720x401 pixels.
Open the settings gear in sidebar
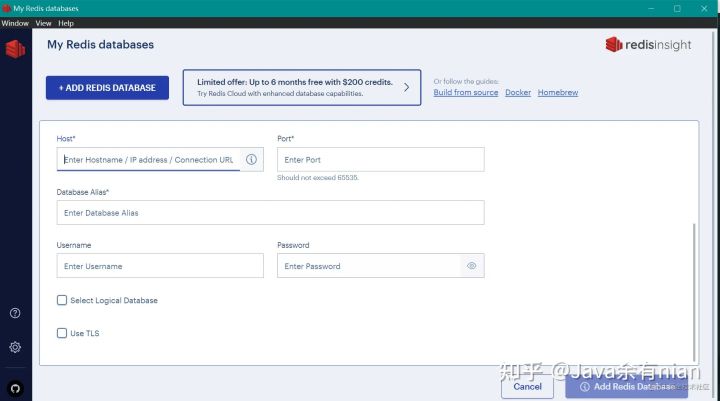pos(15,347)
